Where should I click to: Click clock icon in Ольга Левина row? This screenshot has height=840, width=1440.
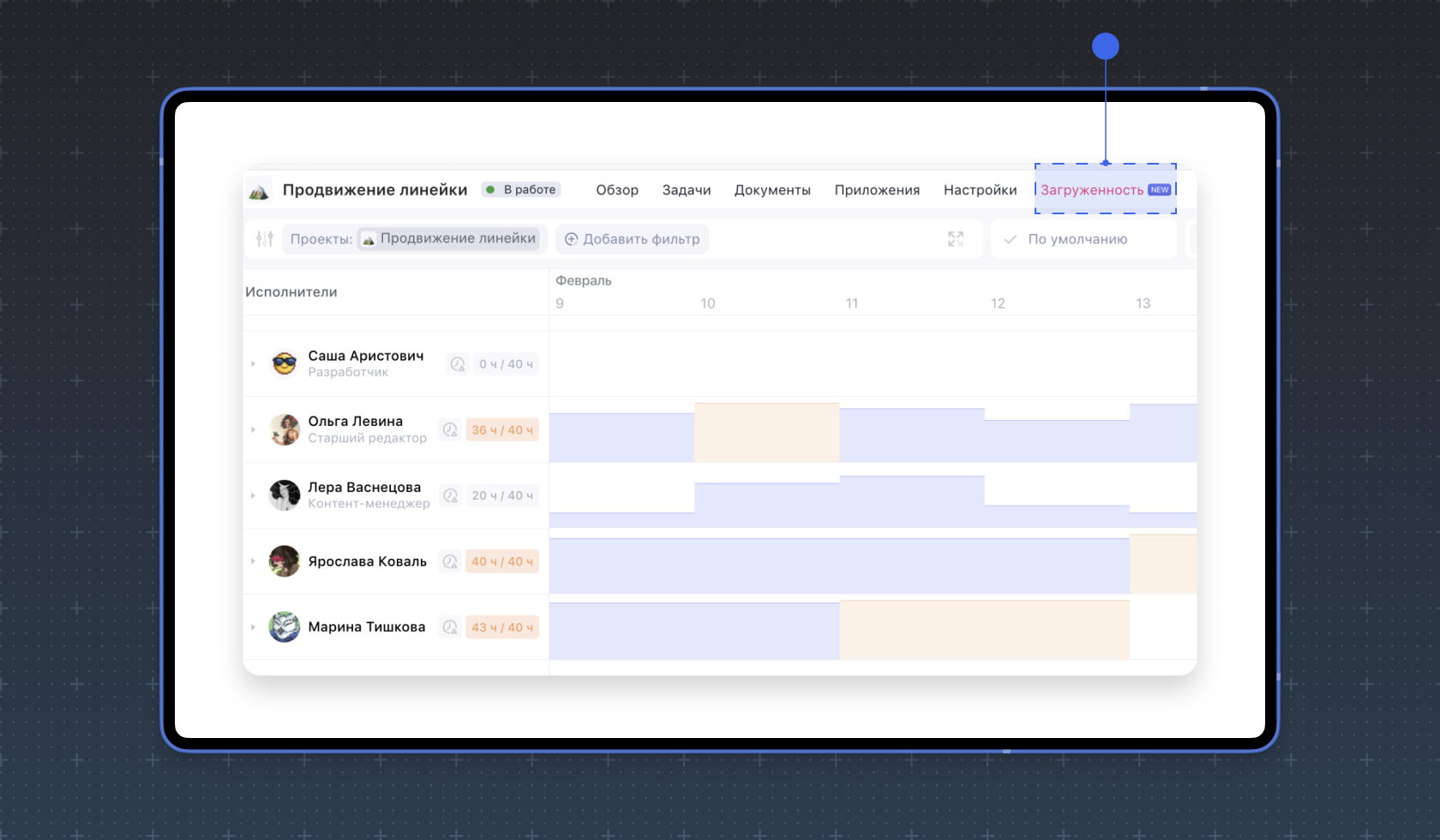(450, 430)
